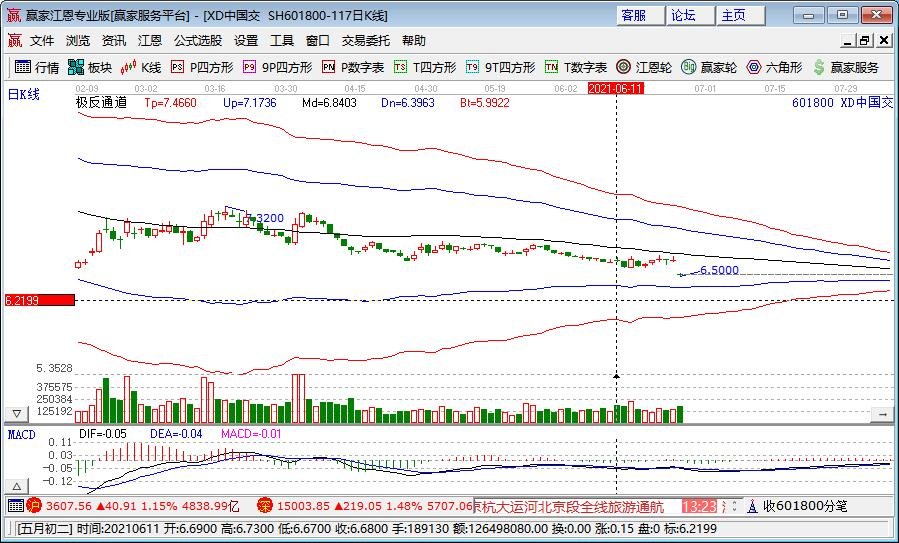
Task: Click the 6.5000 price annotation
Action: (720, 270)
